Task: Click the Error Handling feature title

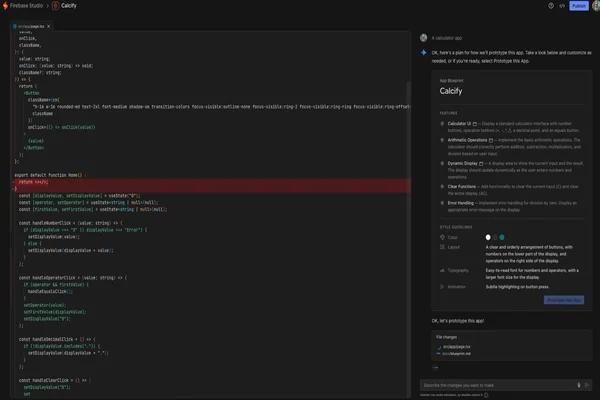Action: pos(461,203)
